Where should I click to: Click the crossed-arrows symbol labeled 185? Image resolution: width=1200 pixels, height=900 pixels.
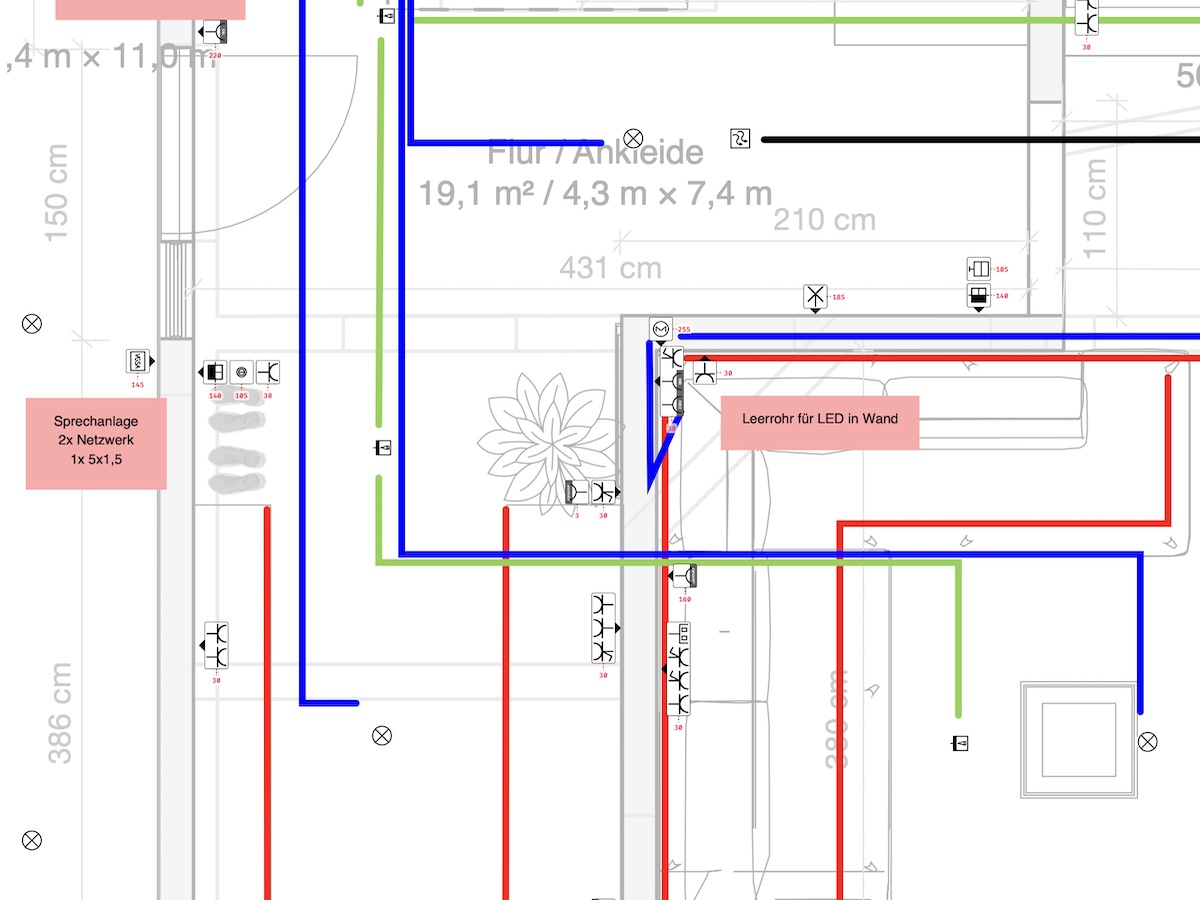click(815, 296)
